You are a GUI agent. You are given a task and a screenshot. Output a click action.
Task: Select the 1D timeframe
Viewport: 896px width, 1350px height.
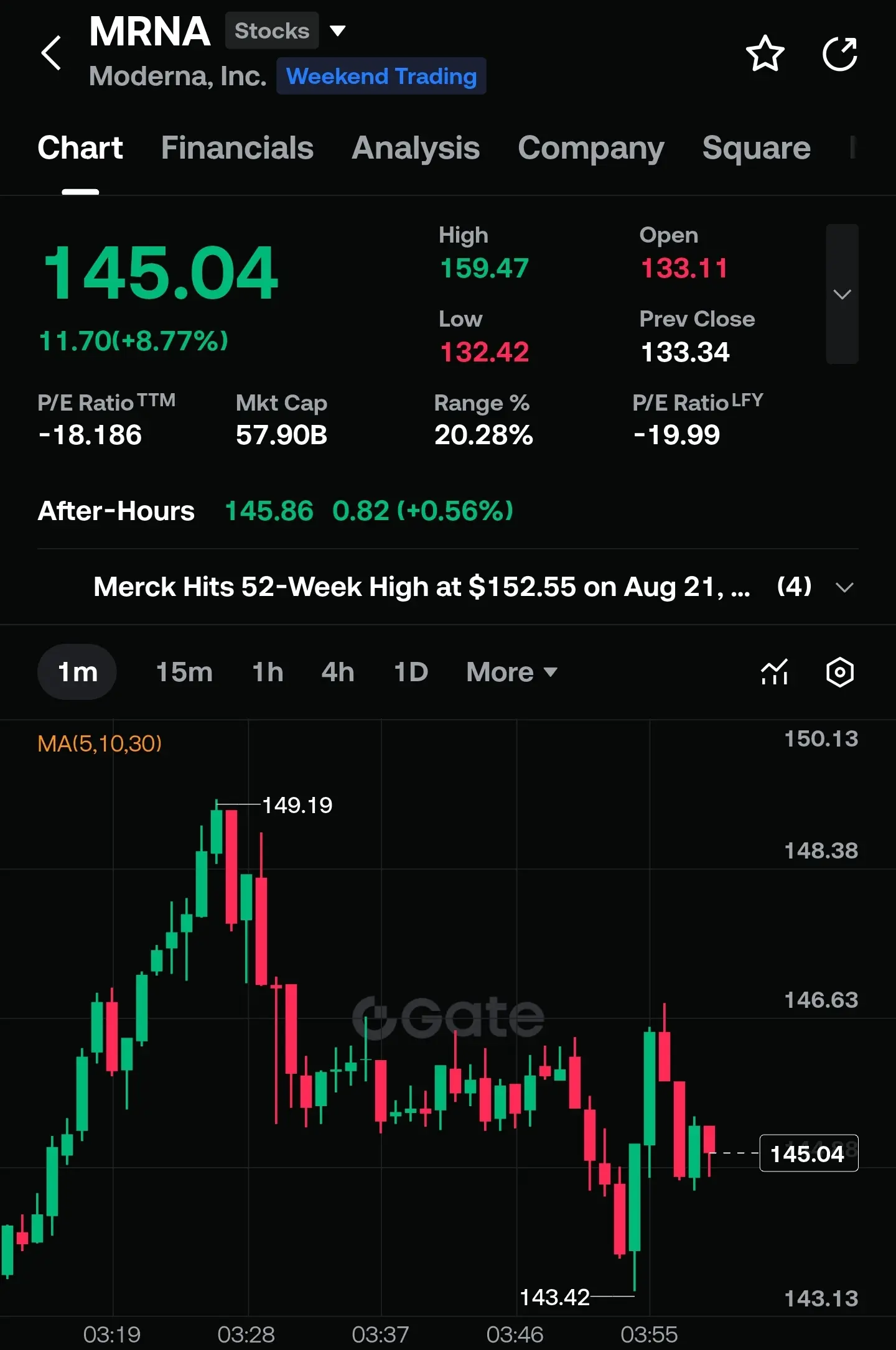pos(411,672)
